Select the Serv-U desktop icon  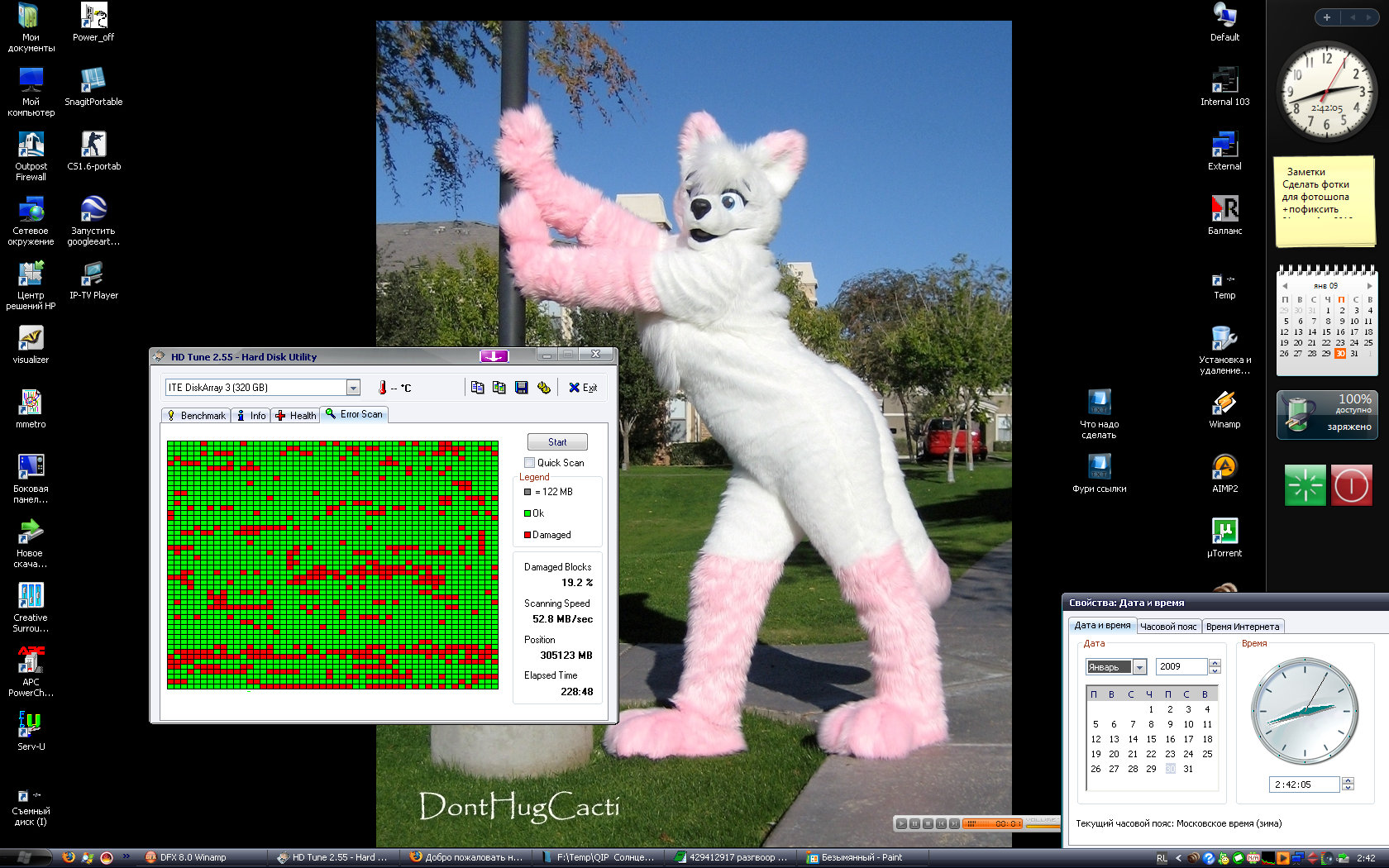coord(31,732)
